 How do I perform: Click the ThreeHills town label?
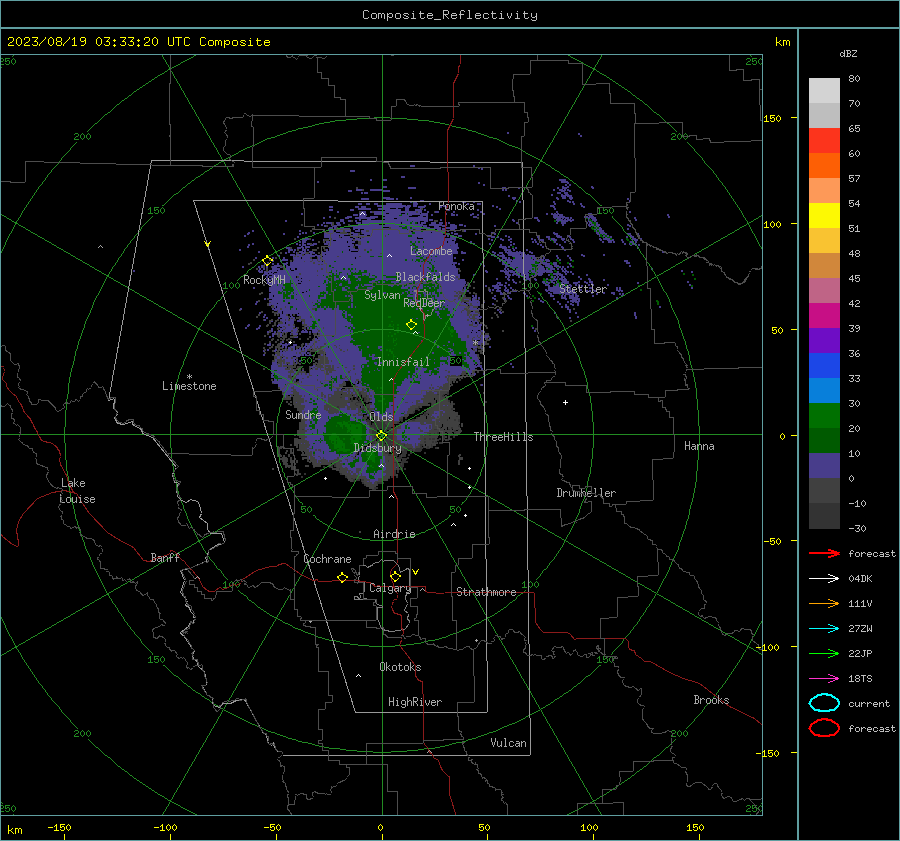tap(503, 437)
